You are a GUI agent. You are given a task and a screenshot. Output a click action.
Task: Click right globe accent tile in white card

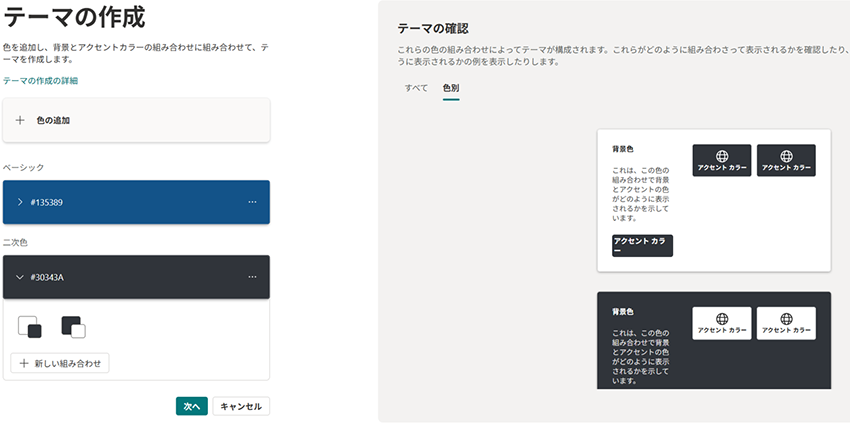tap(786, 160)
